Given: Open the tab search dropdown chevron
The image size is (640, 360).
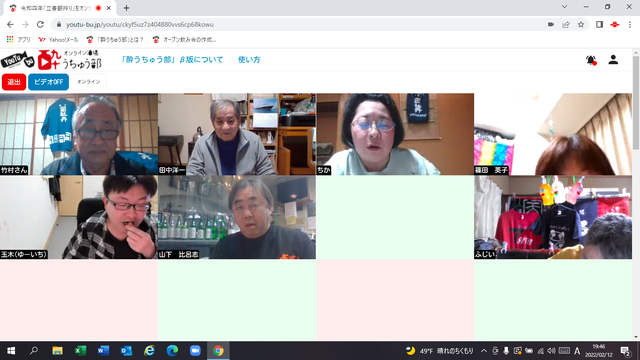Looking at the screenshot, I should (x=564, y=7).
